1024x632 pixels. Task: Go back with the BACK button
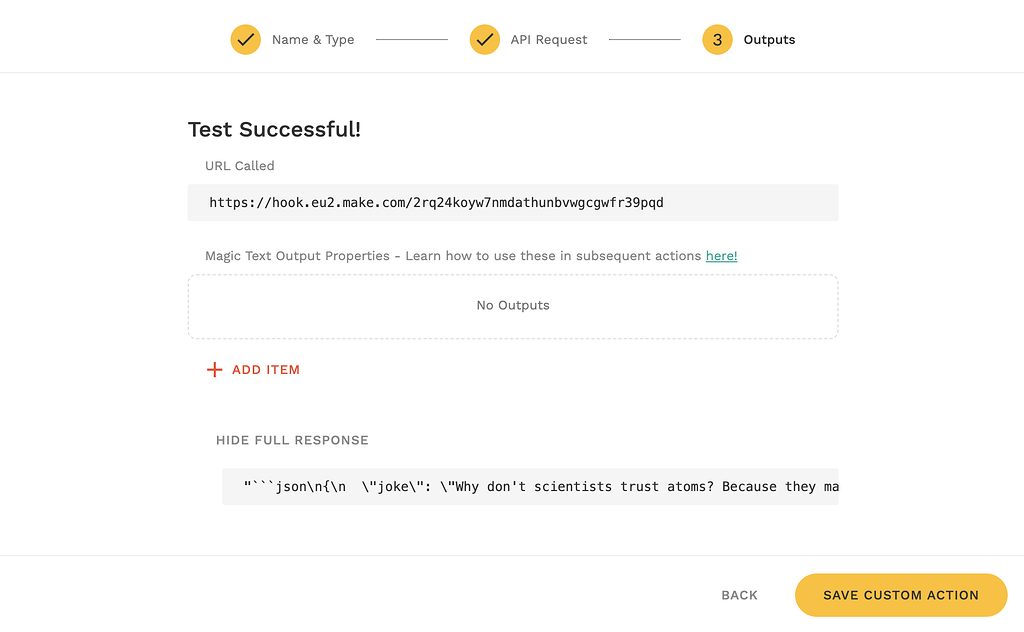click(x=739, y=595)
